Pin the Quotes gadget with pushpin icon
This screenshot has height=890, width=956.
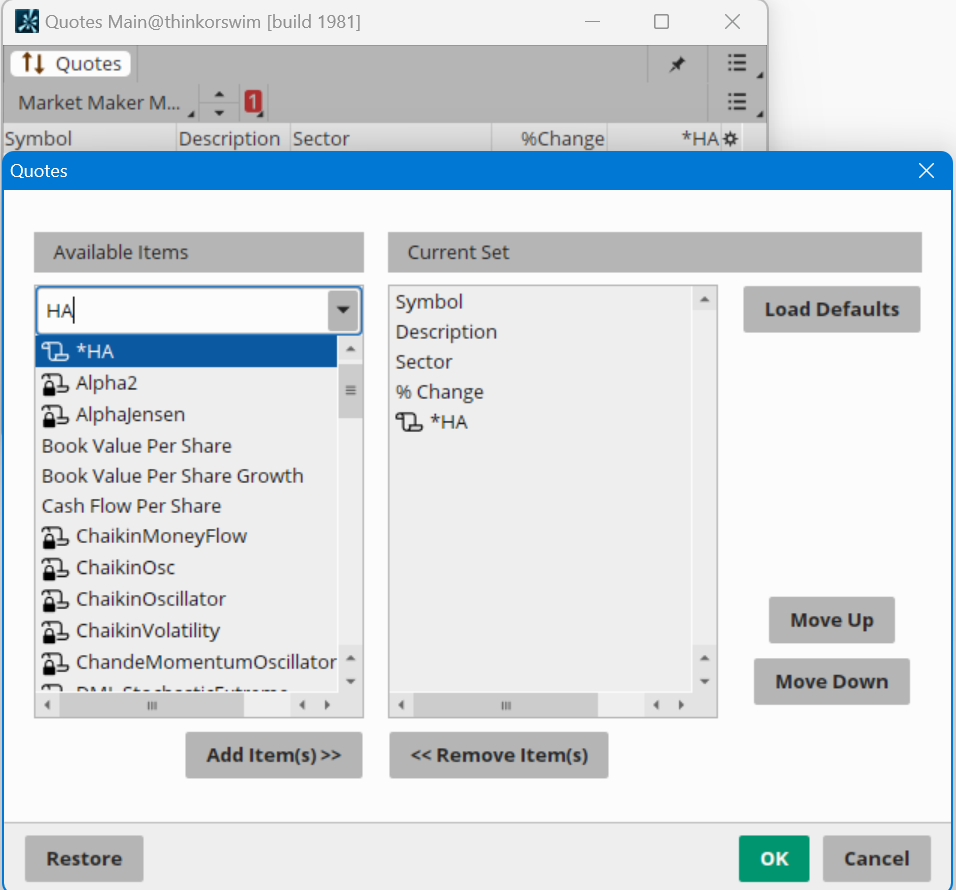[677, 64]
